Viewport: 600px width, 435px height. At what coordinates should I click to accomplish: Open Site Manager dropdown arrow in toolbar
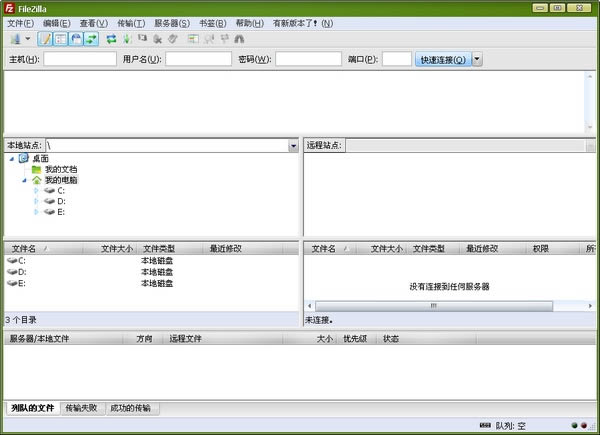tap(28, 39)
